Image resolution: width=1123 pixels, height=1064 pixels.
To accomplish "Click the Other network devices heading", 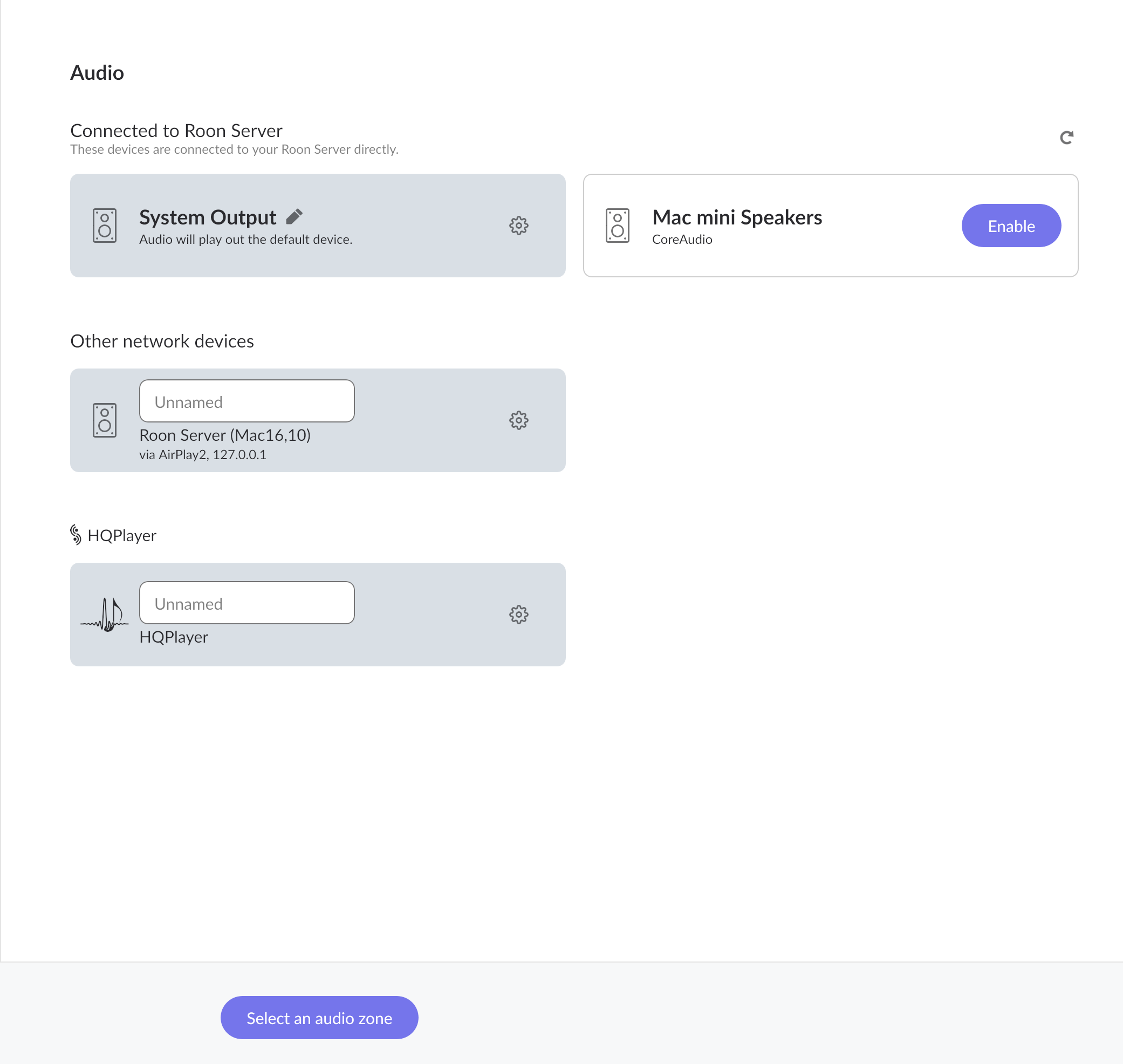I will [x=162, y=341].
